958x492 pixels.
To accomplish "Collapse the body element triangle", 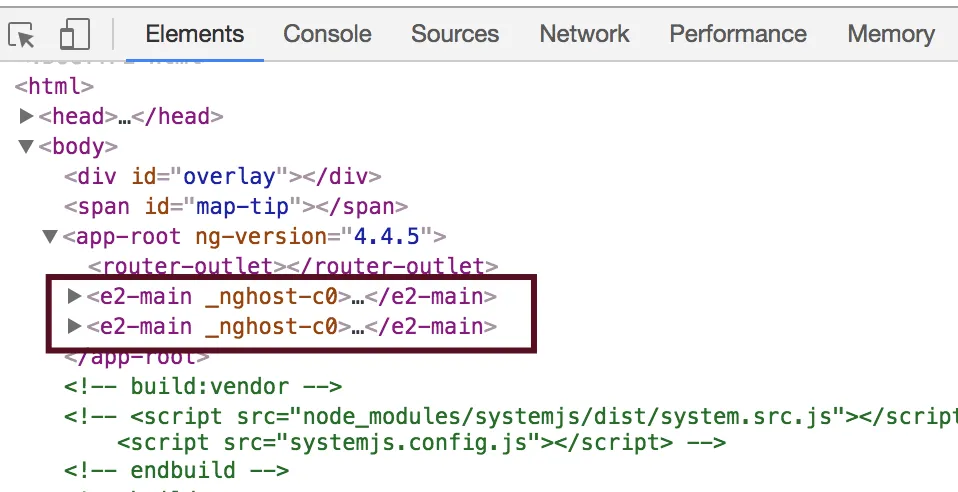I will click(x=26, y=147).
